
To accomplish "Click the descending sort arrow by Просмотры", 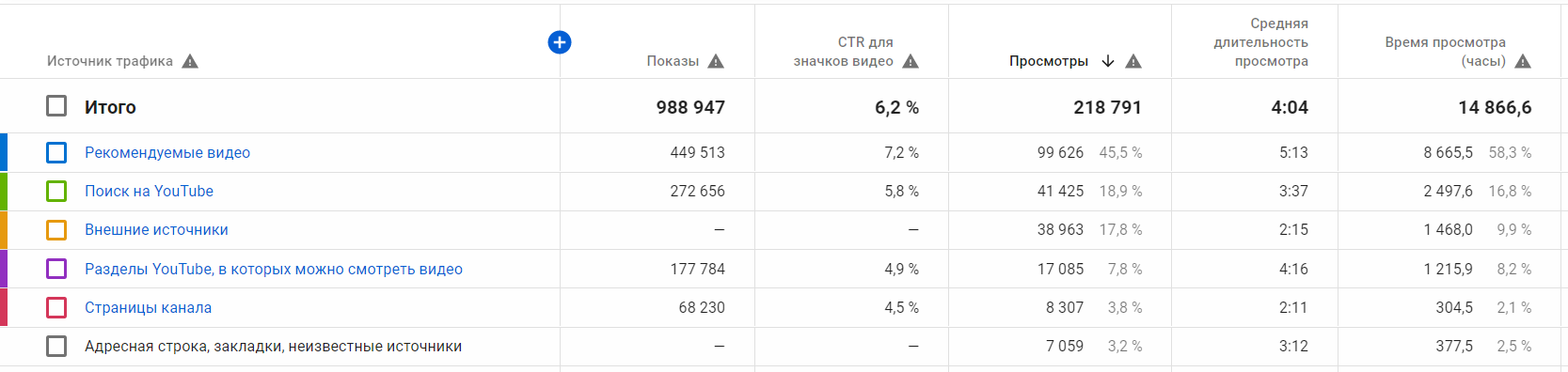I will pos(1108,61).
